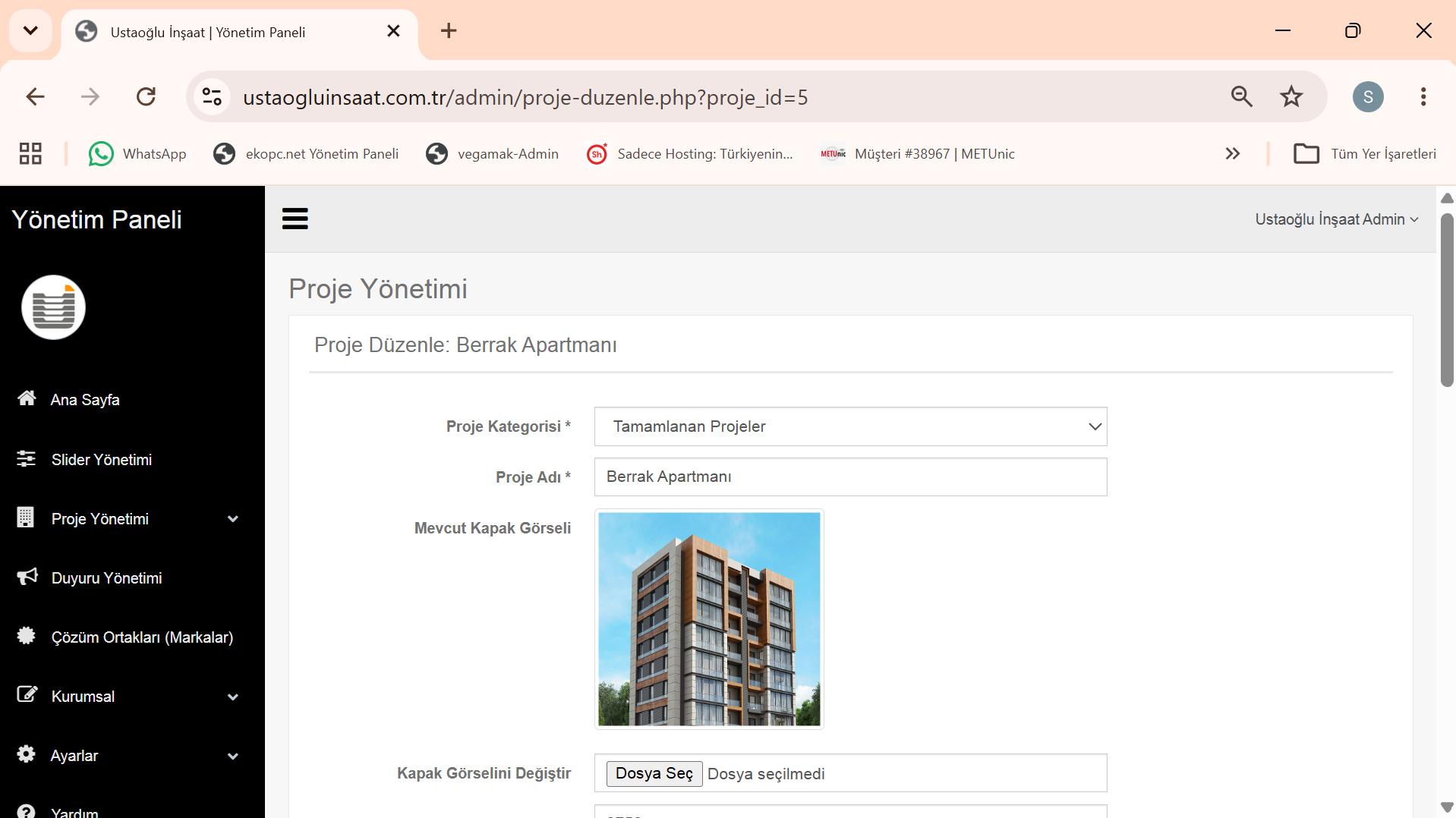
Task: Open Ana Sayfa menu item
Action: pyautogui.click(x=85, y=399)
